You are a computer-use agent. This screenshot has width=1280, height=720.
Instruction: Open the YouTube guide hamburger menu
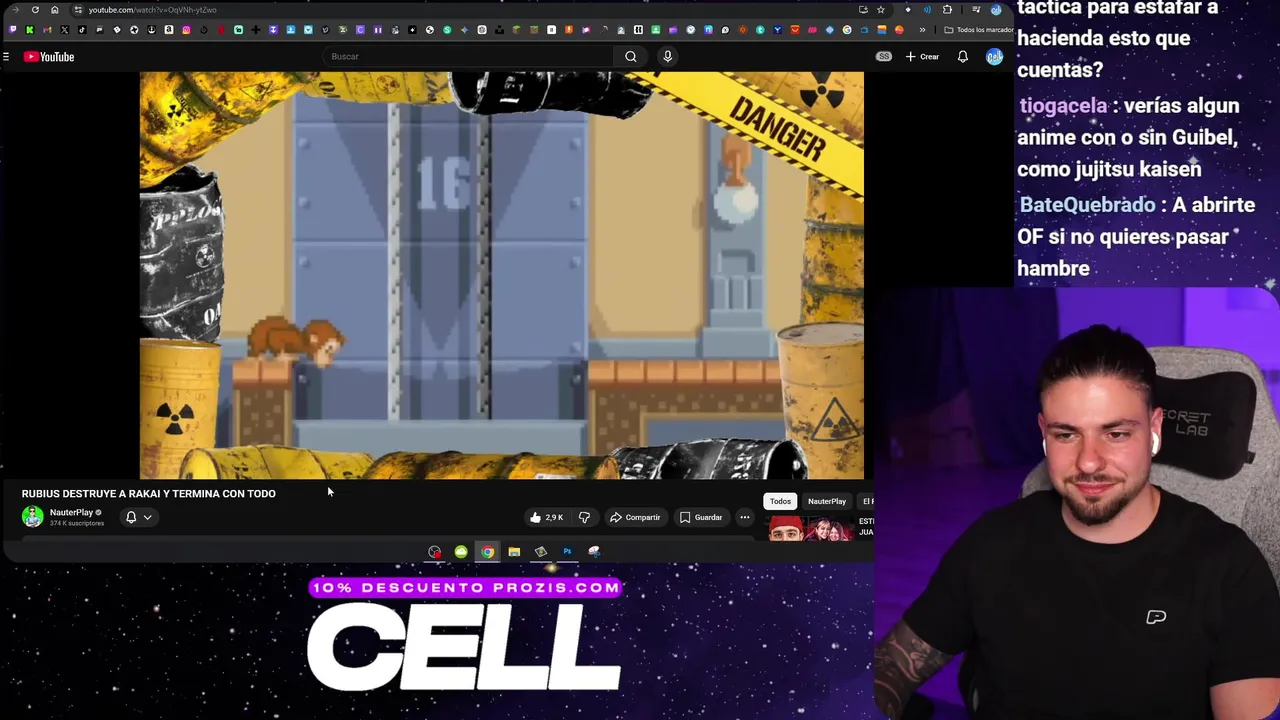[x=6, y=57]
